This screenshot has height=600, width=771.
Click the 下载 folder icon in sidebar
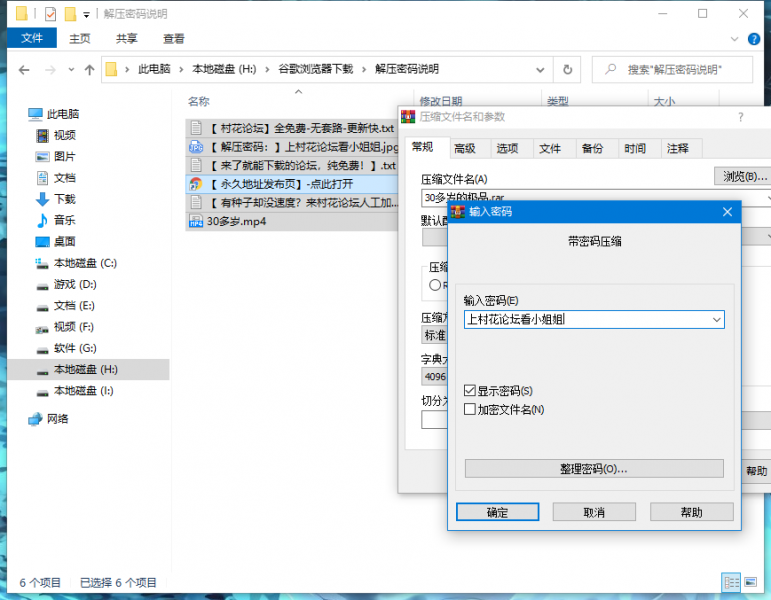(x=42, y=199)
